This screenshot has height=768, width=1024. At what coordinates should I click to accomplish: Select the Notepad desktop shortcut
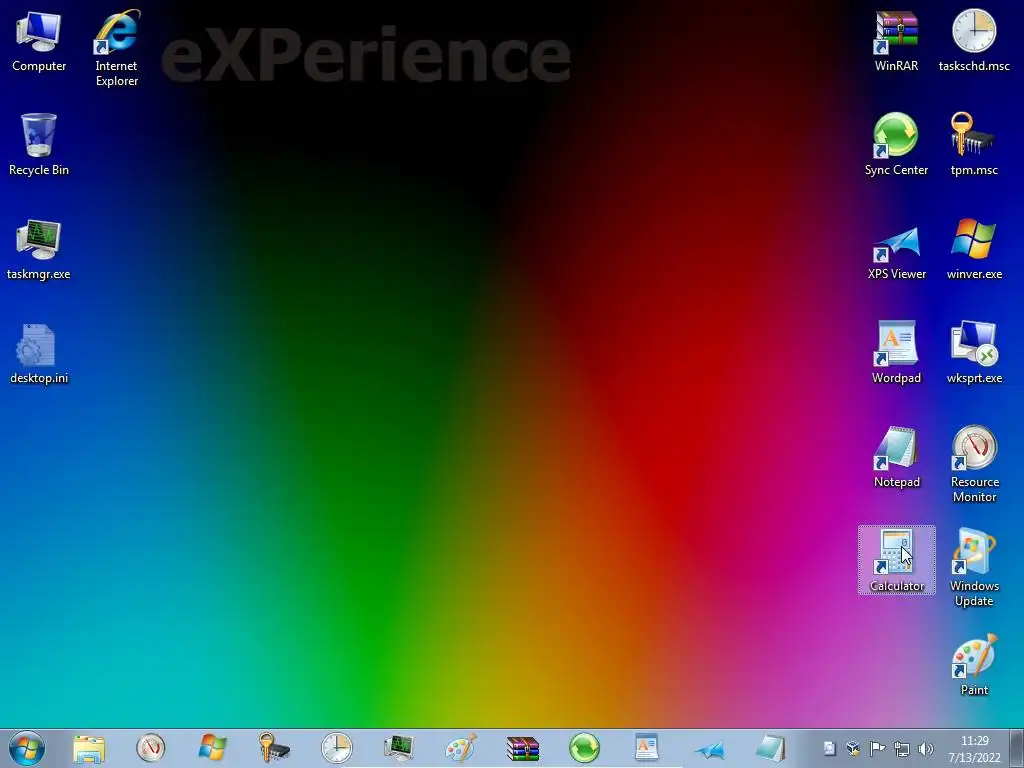click(x=897, y=457)
